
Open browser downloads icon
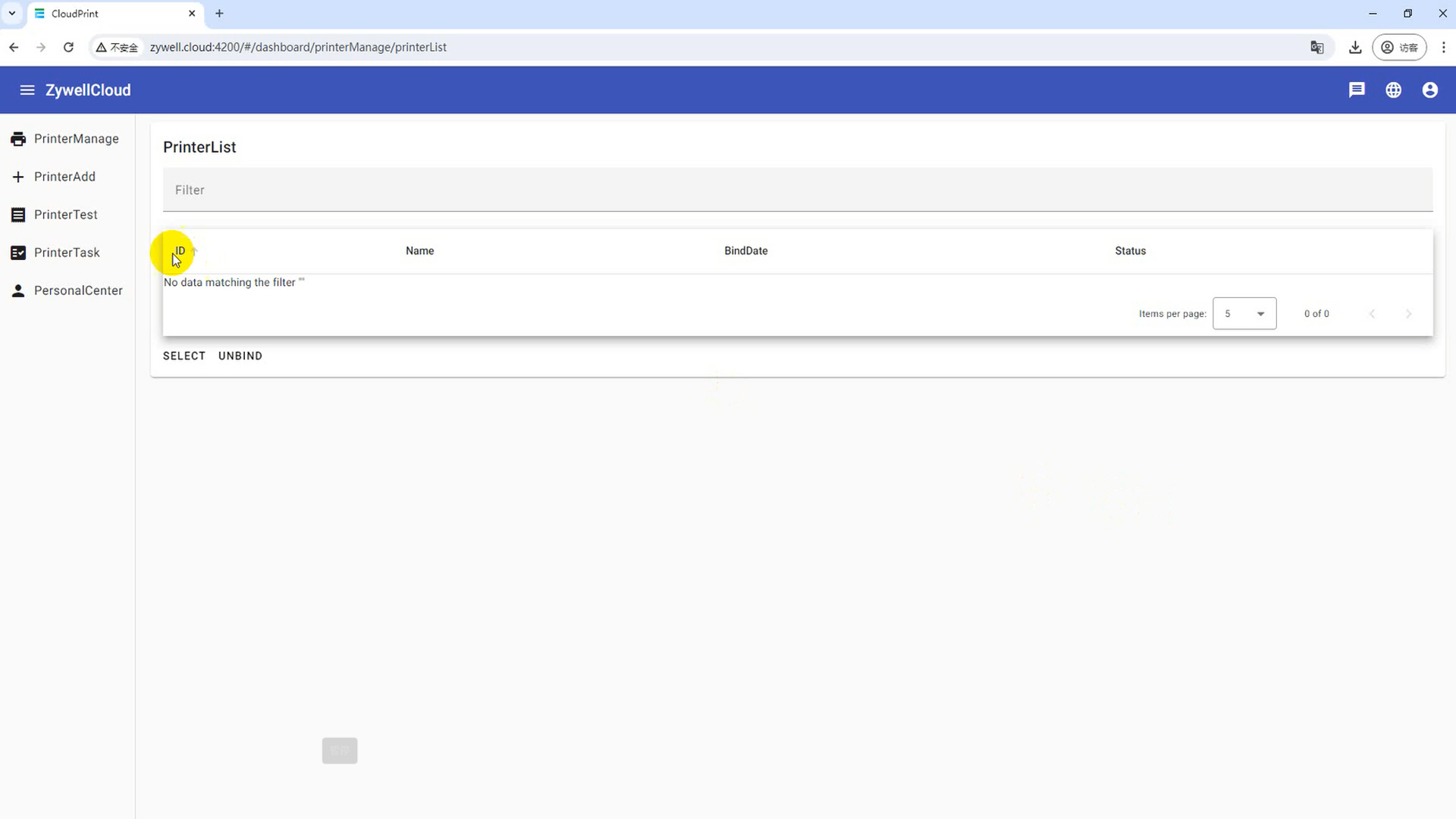tap(1355, 47)
